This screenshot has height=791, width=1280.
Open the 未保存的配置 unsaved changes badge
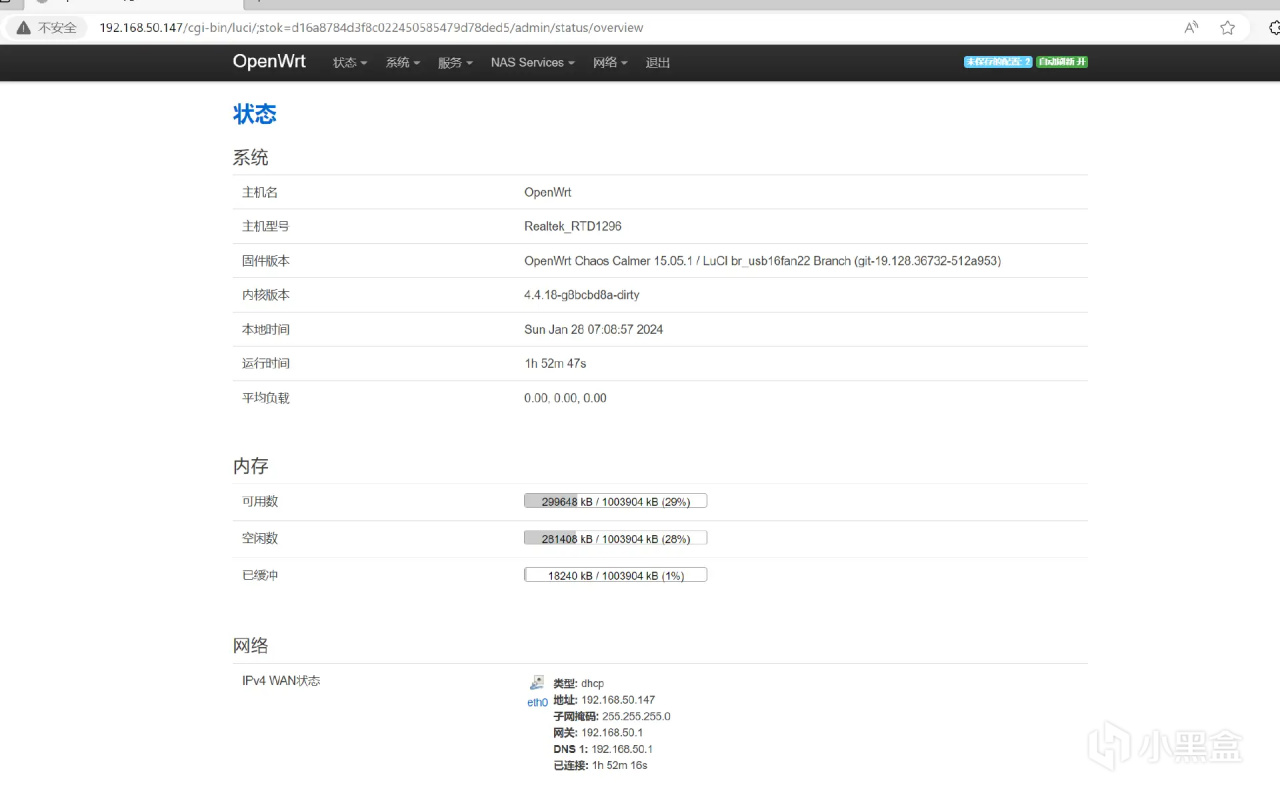998,62
